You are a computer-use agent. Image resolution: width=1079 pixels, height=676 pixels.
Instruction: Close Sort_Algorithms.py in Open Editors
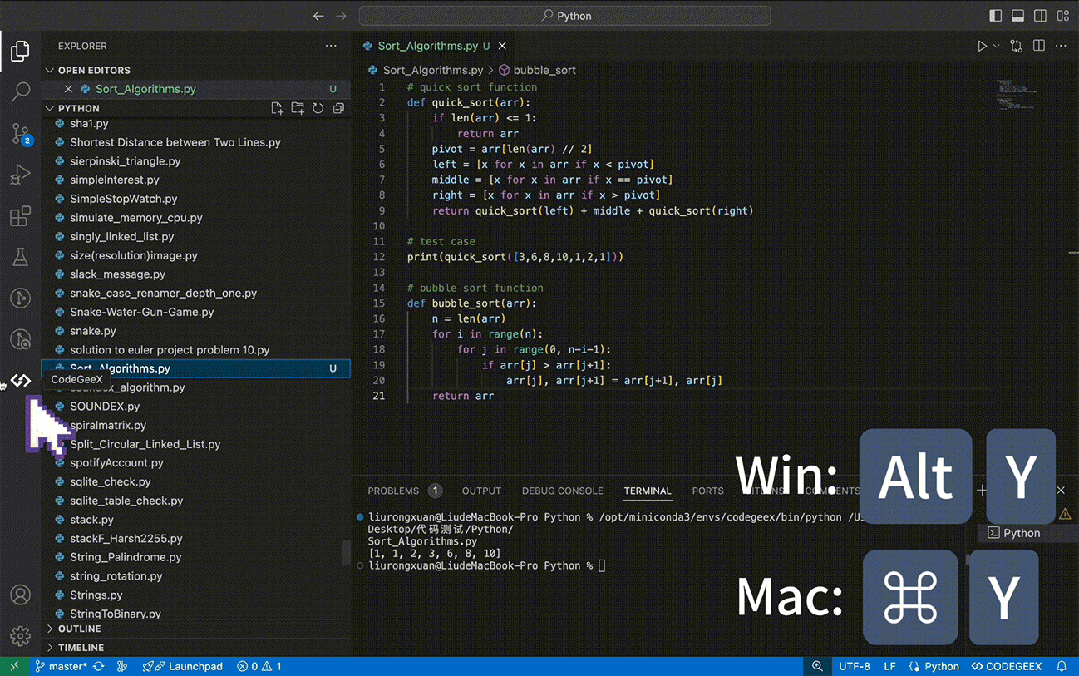(x=68, y=89)
